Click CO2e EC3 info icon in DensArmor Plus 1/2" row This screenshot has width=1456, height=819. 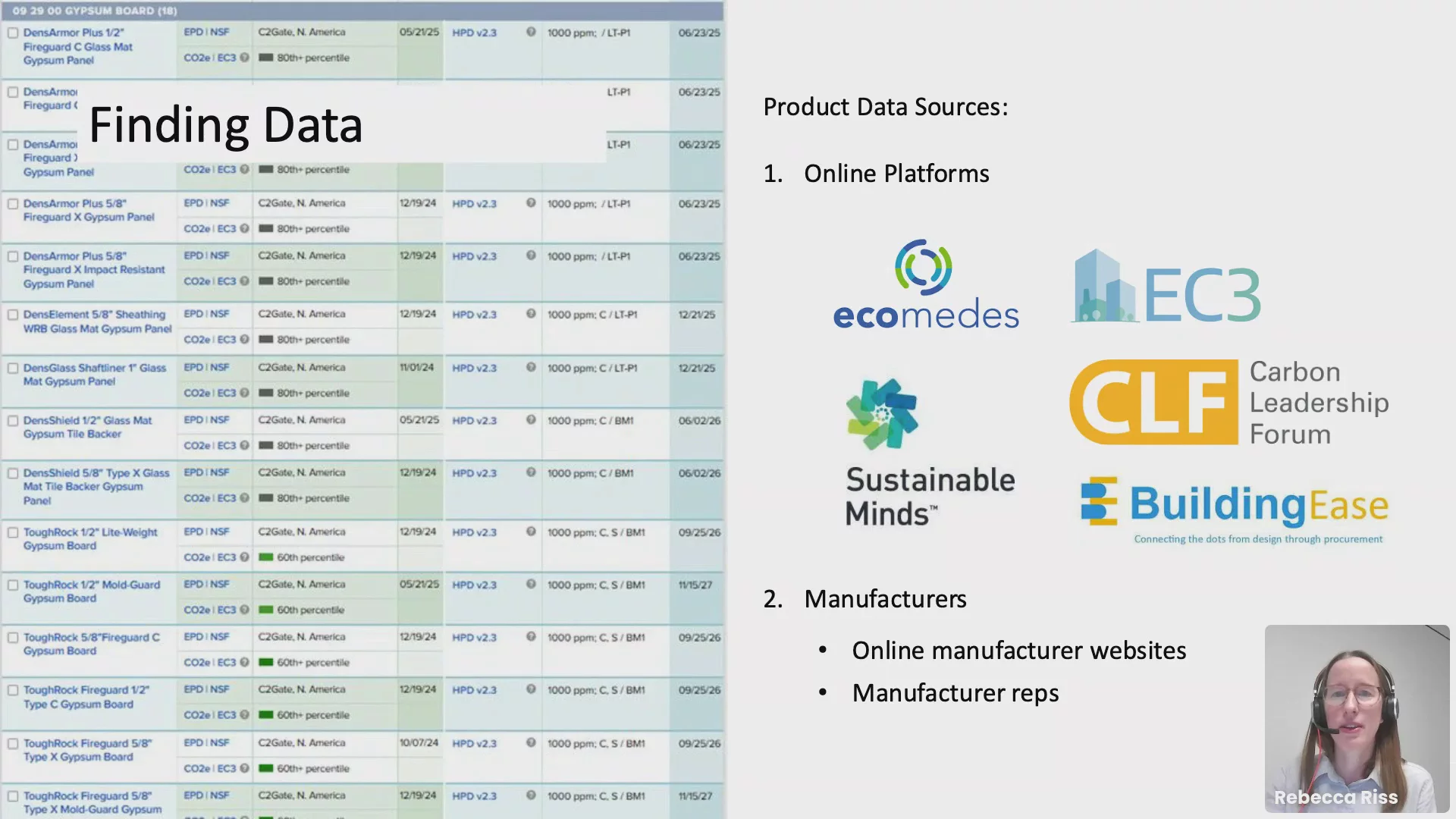click(244, 58)
